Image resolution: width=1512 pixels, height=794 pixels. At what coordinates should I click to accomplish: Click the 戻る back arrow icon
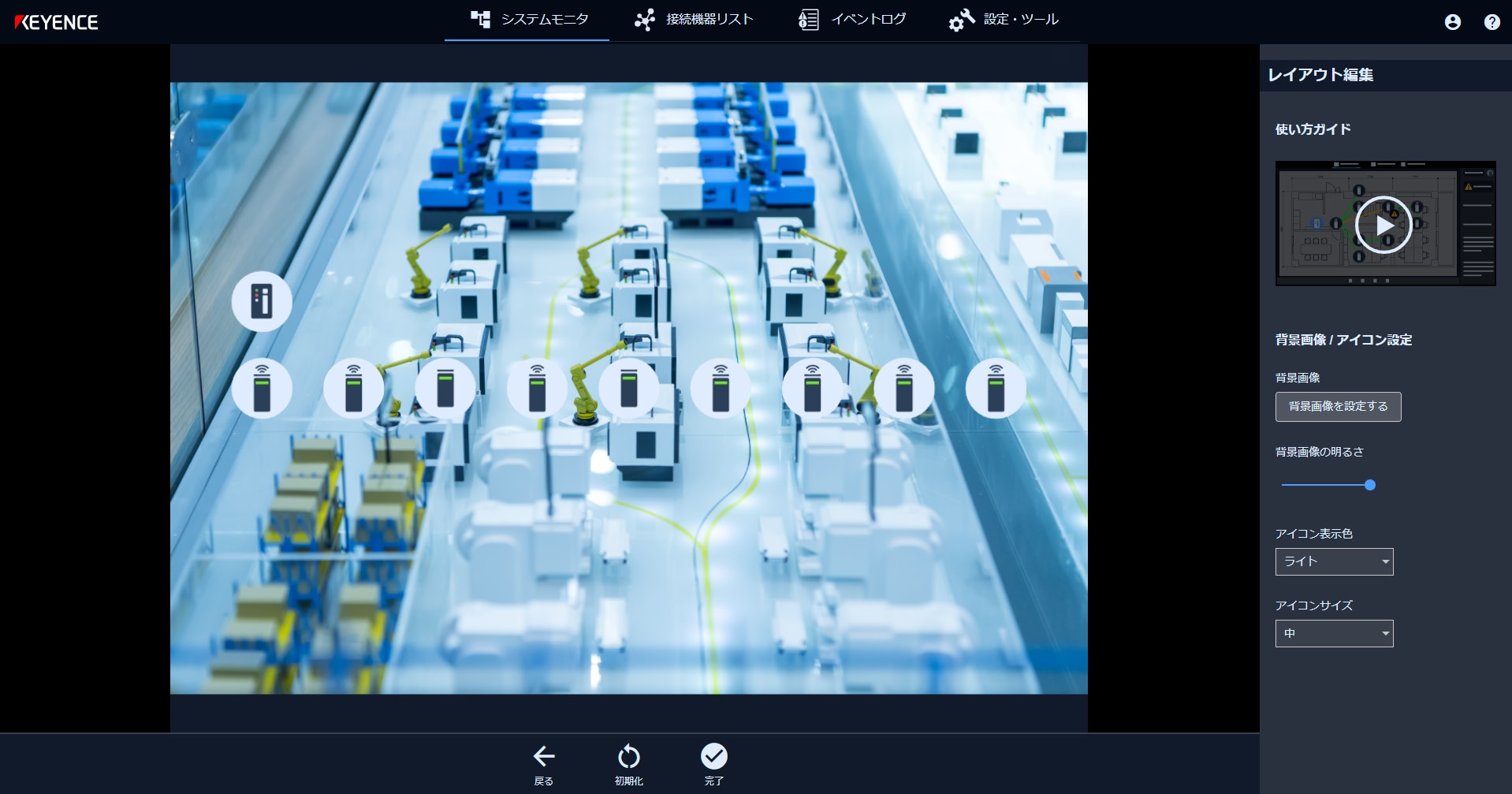point(544,755)
